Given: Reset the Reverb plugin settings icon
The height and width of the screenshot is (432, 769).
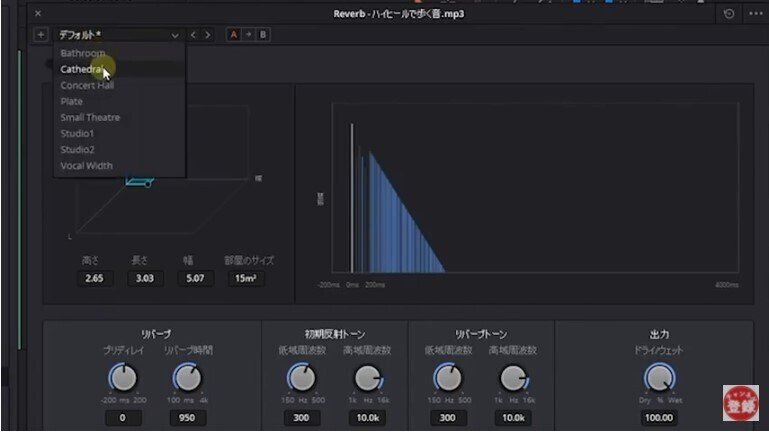Looking at the screenshot, I should (729, 14).
